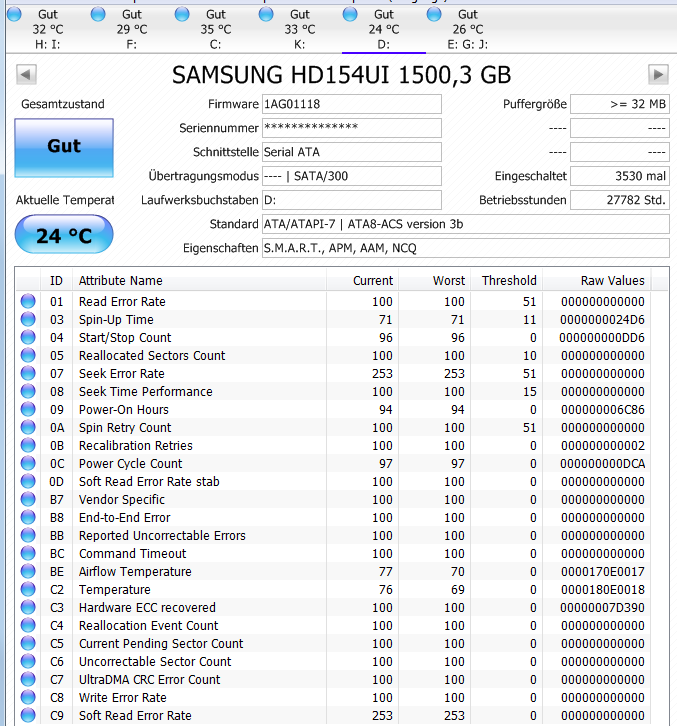Select the C: drive tab
677x726 pixels.
tap(216, 29)
